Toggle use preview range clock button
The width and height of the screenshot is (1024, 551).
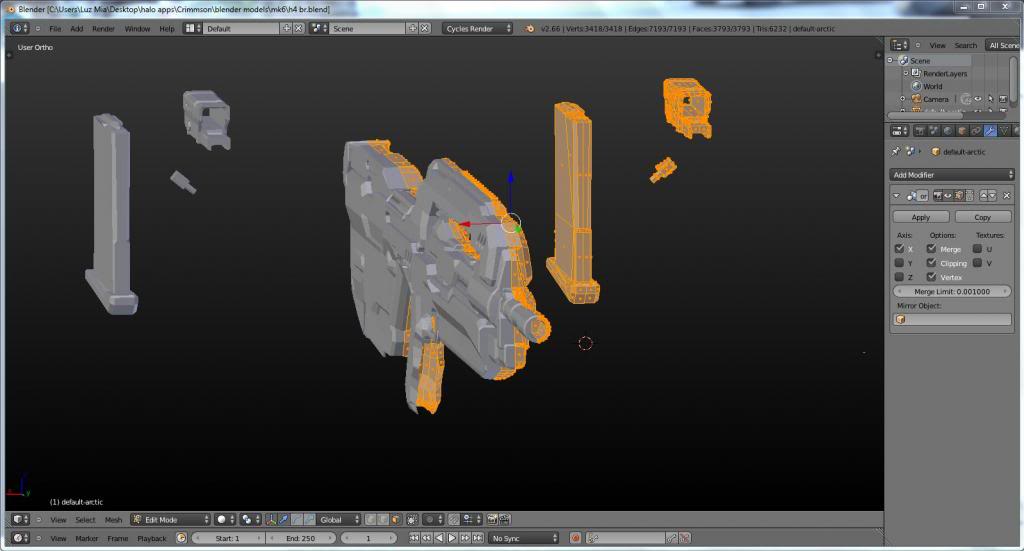point(182,538)
